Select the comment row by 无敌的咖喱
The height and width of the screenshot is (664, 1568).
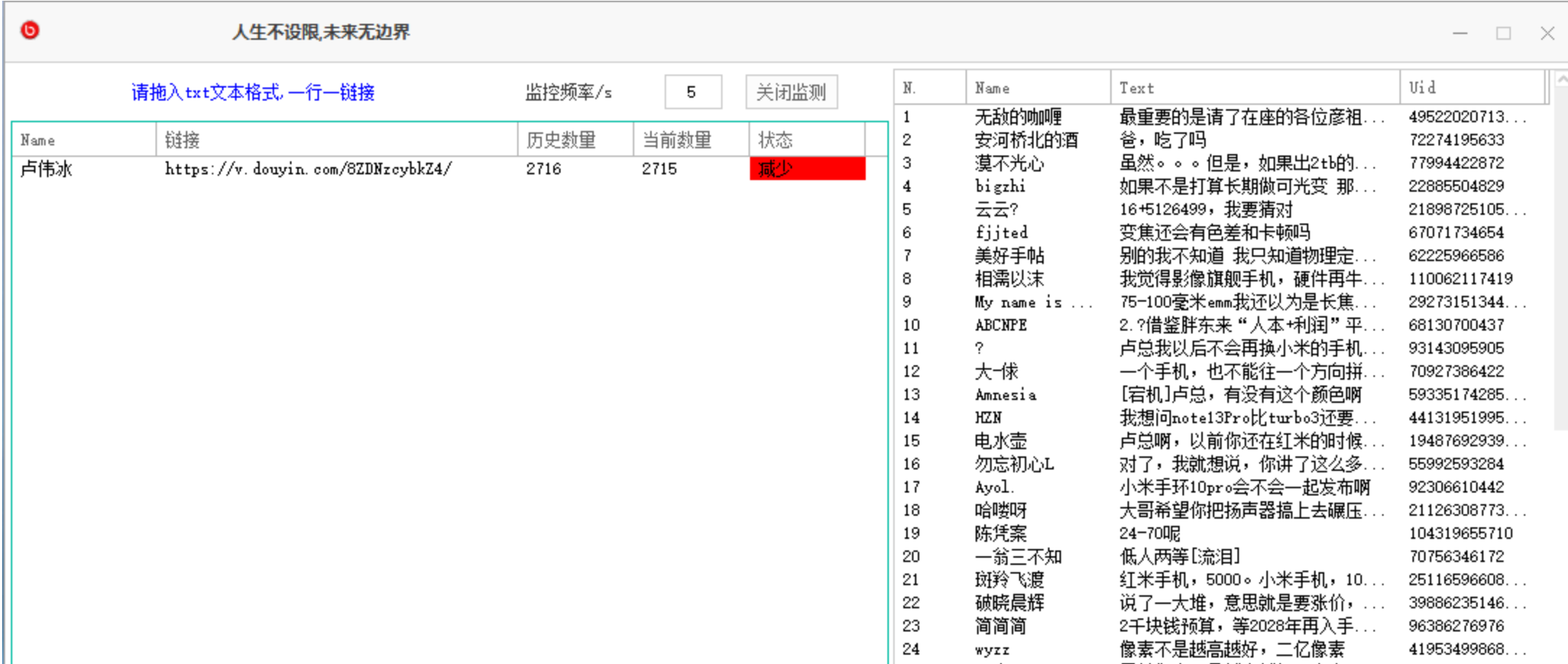tap(1018, 116)
